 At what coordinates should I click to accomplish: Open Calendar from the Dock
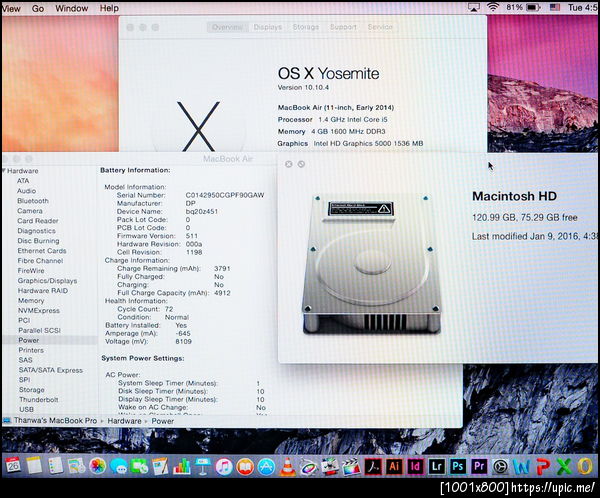click(13, 466)
